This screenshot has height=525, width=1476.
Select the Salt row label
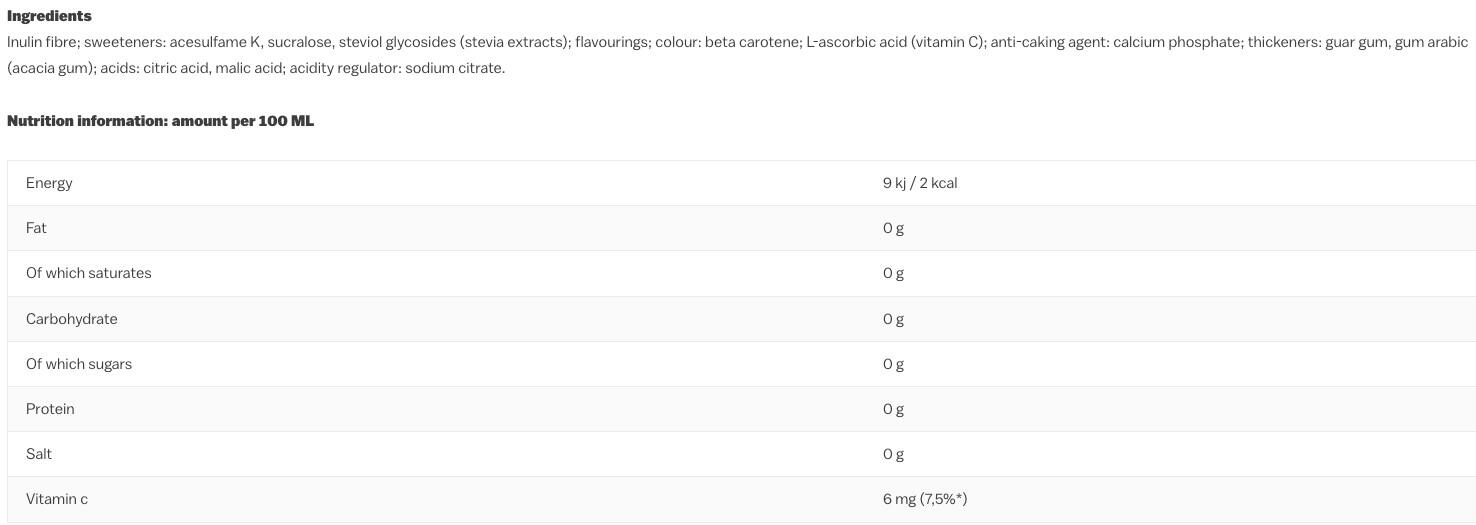point(39,454)
